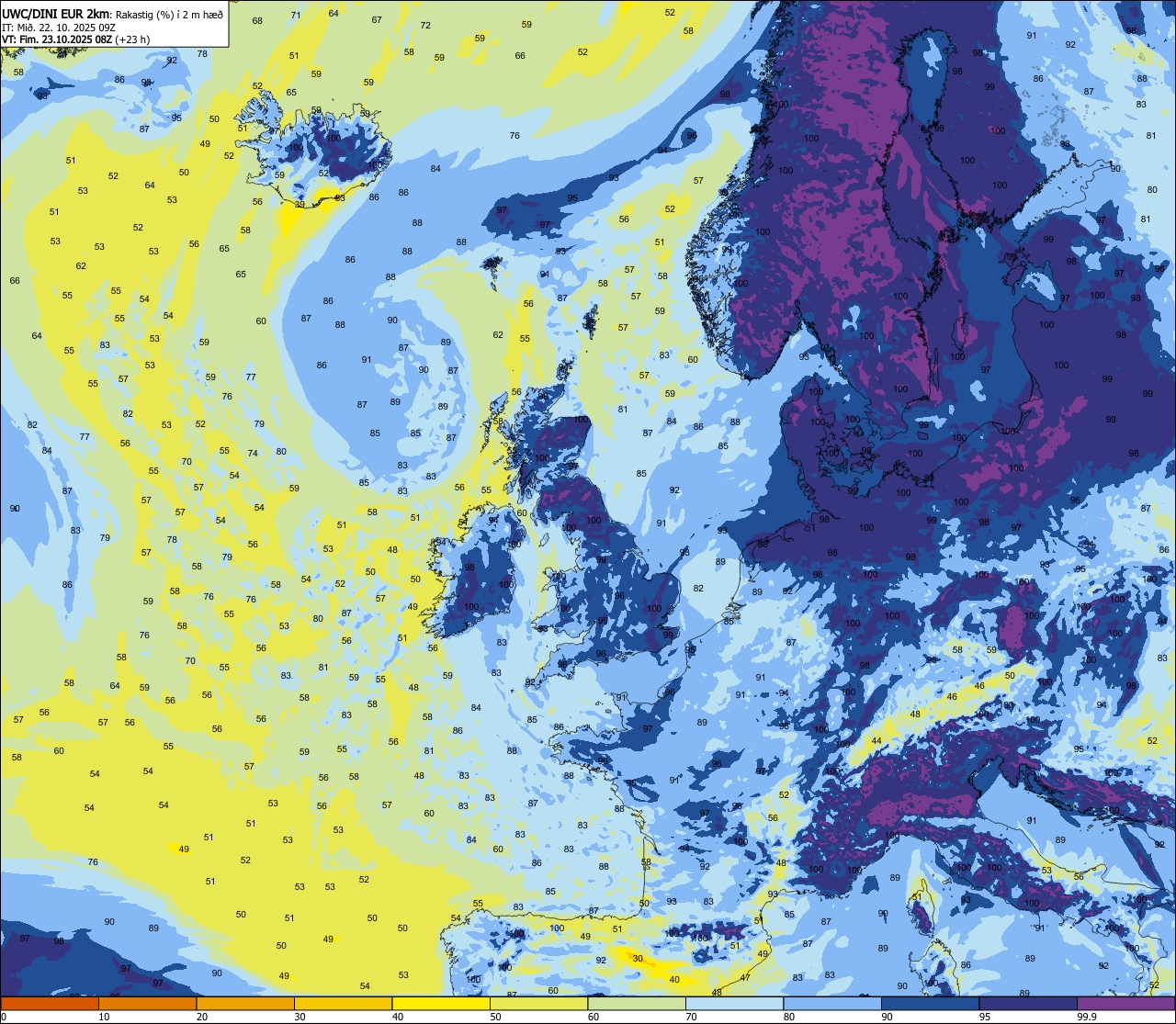The image size is (1176, 1024).
Task: Click the 'Rakastig (%) í 2 m hæð' label
Action: pos(170,15)
